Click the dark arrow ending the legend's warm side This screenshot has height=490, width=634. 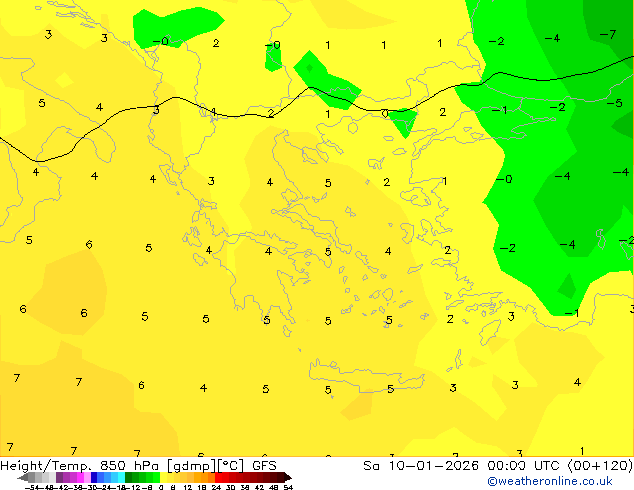click(x=288, y=477)
